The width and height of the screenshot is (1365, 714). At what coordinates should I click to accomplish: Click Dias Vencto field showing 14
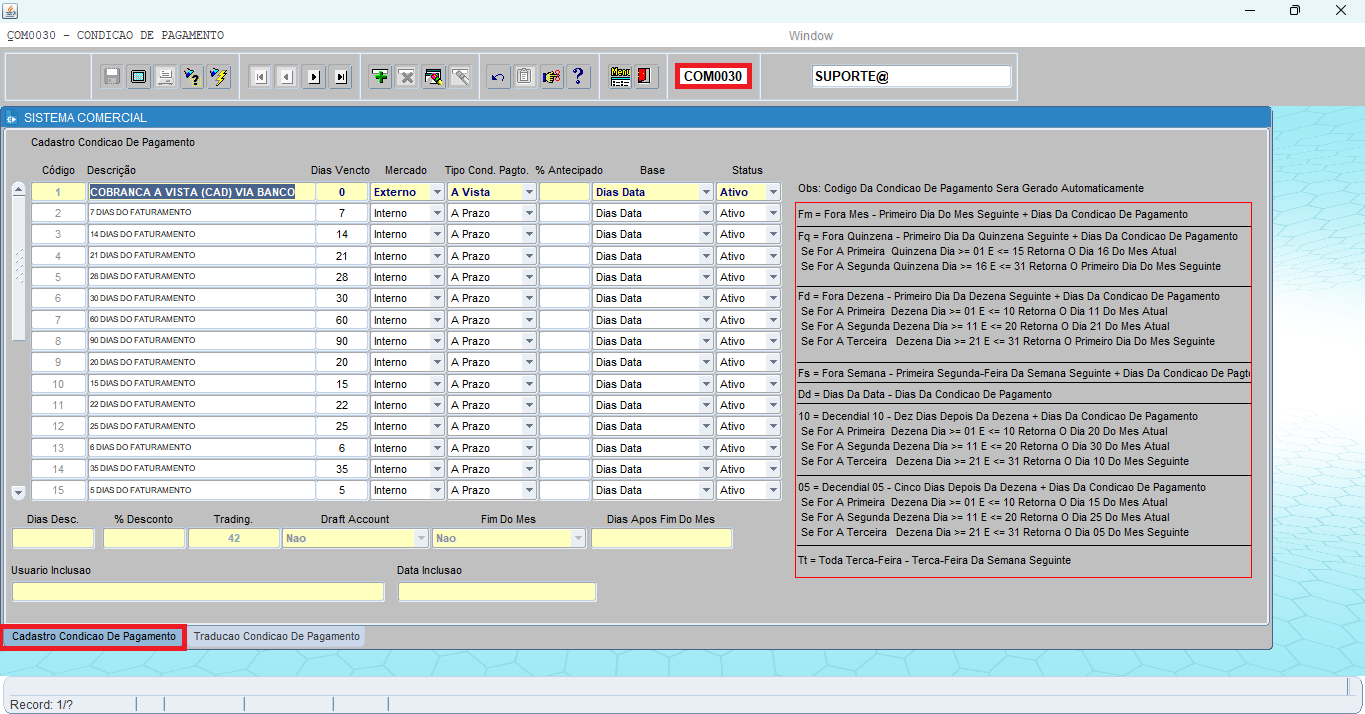click(342, 234)
